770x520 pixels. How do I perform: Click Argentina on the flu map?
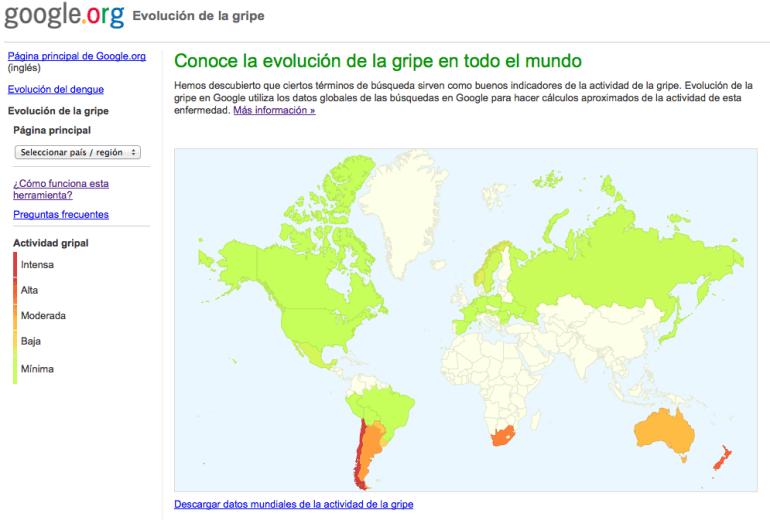(x=371, y=449)
